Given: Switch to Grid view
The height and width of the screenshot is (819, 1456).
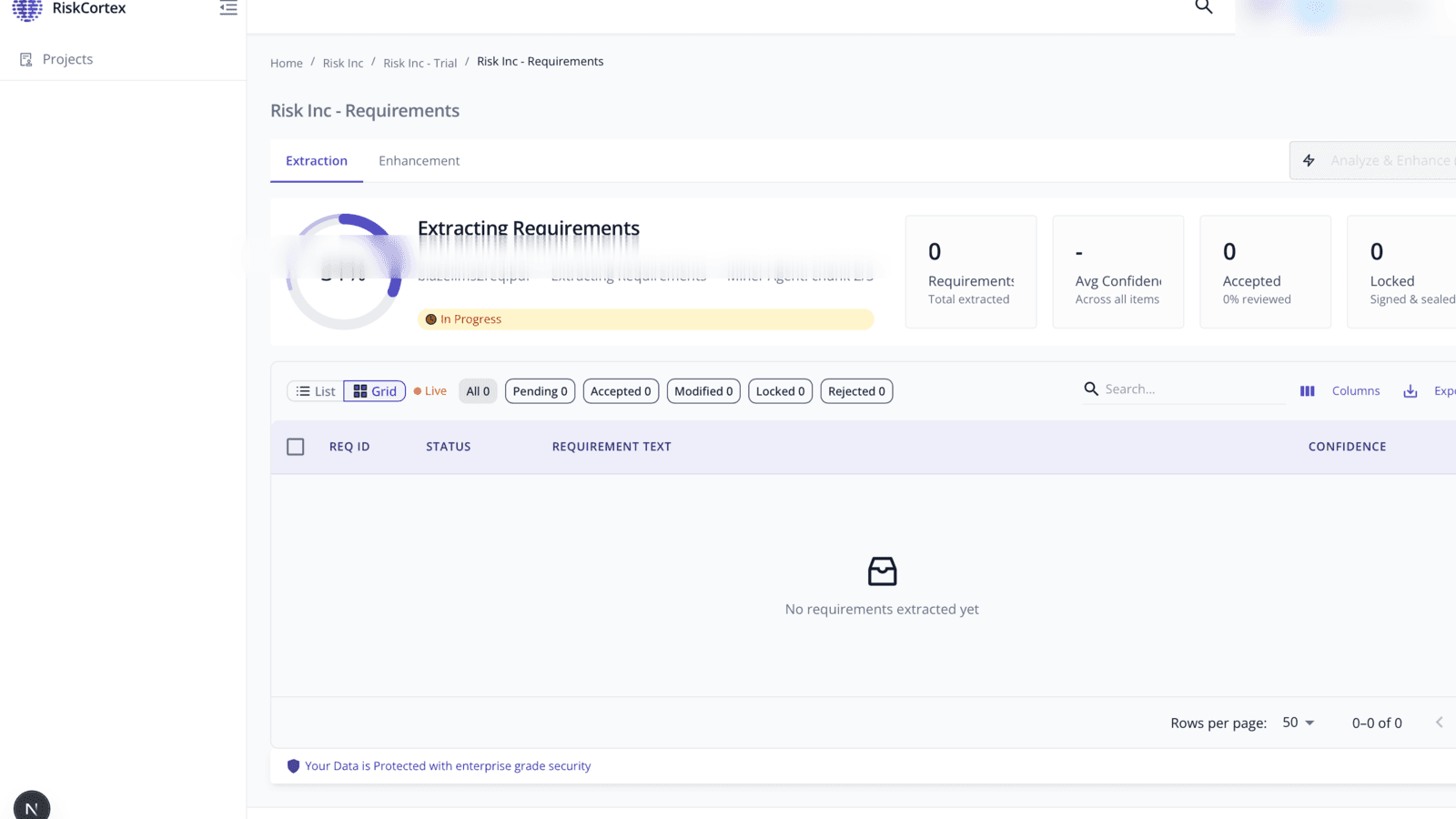Looking at the screenshot, I should click(375, 391).
